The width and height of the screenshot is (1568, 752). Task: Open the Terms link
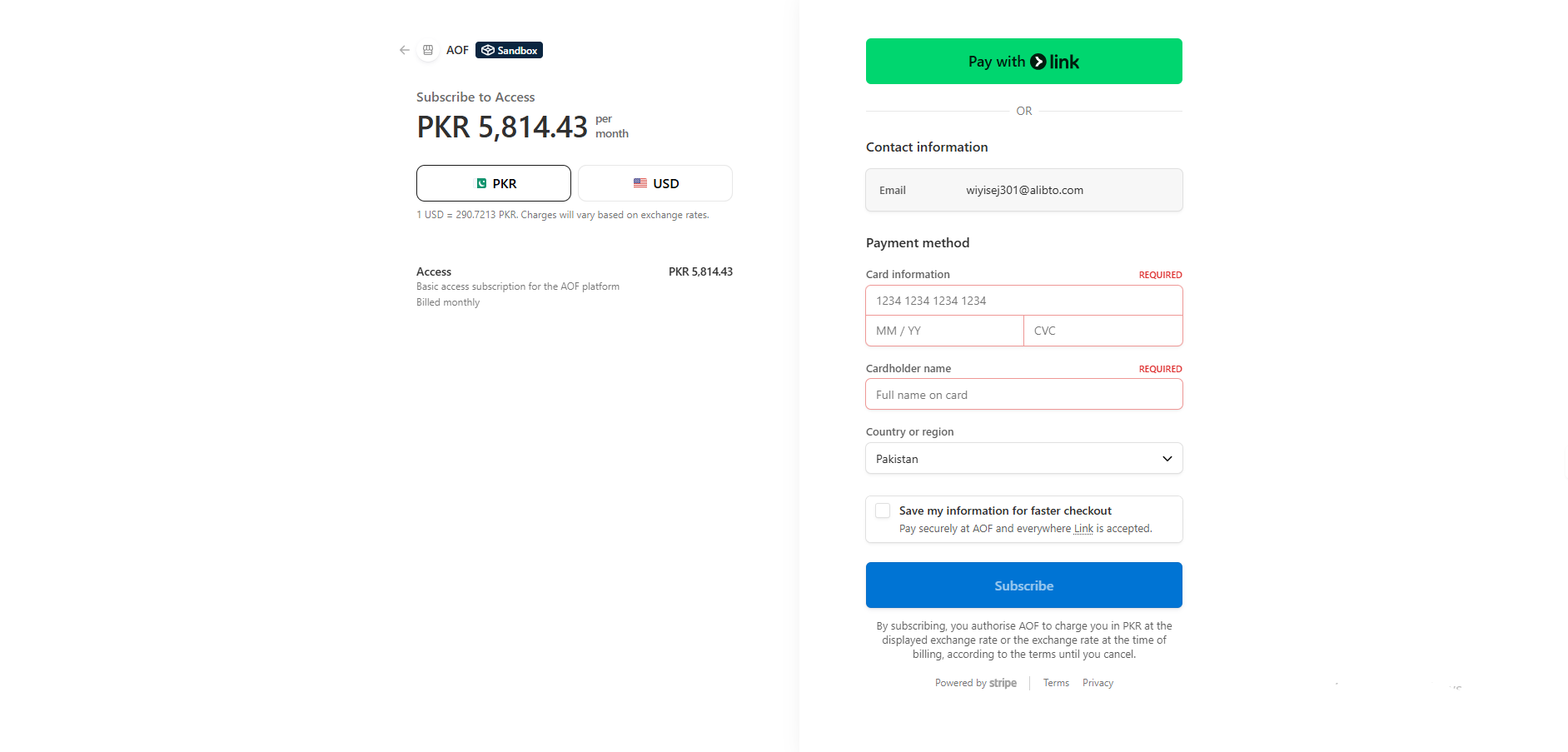1056,683
